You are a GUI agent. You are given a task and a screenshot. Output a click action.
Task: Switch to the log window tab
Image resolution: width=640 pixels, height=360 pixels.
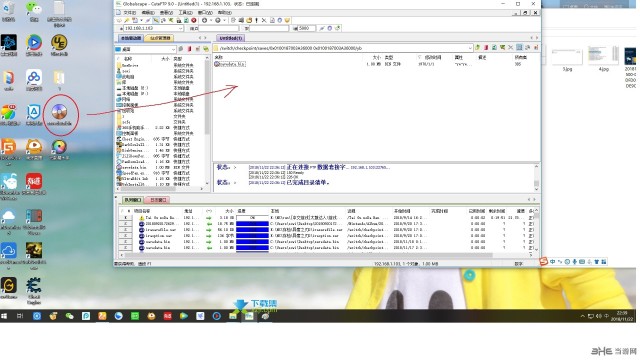pyautogui.click(x=158, y=200)
